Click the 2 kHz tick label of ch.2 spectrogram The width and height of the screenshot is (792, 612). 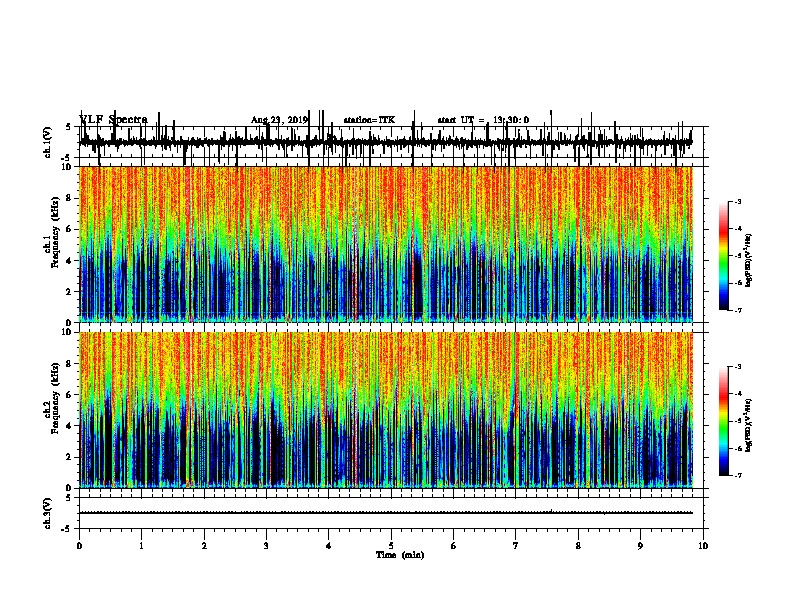coord(70,457)
